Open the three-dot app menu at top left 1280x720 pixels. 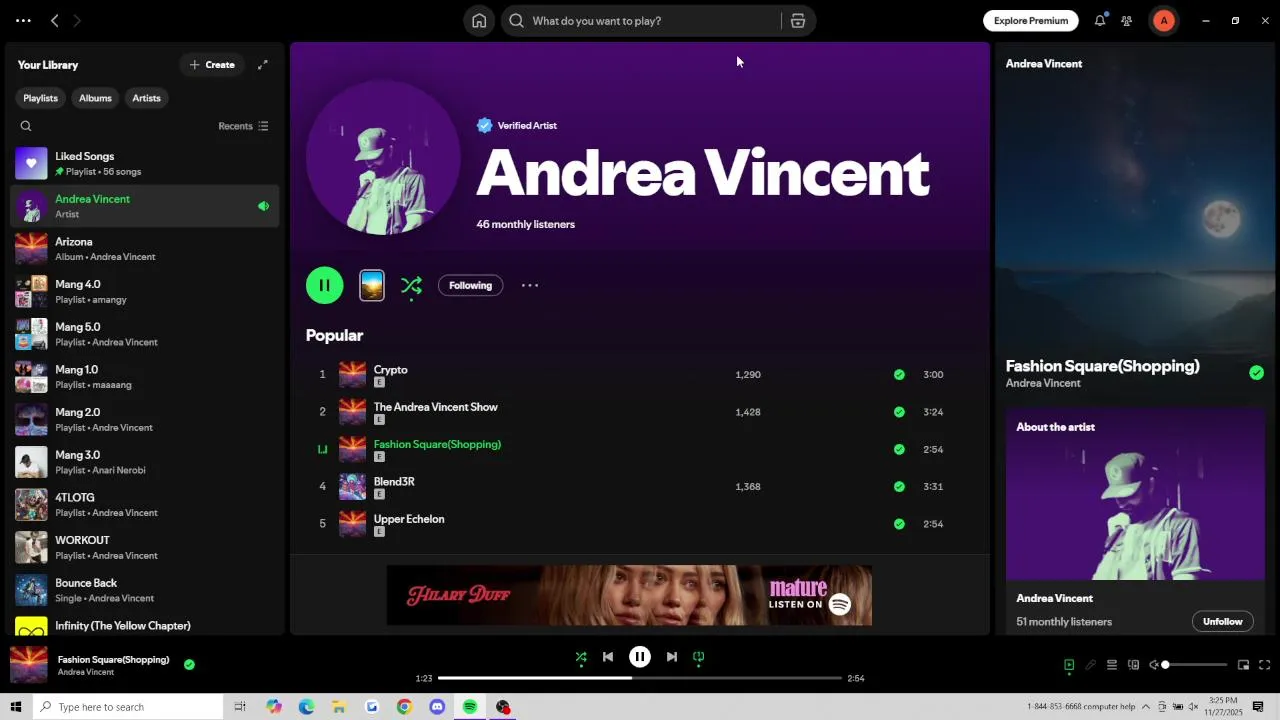tap(23, 20)
